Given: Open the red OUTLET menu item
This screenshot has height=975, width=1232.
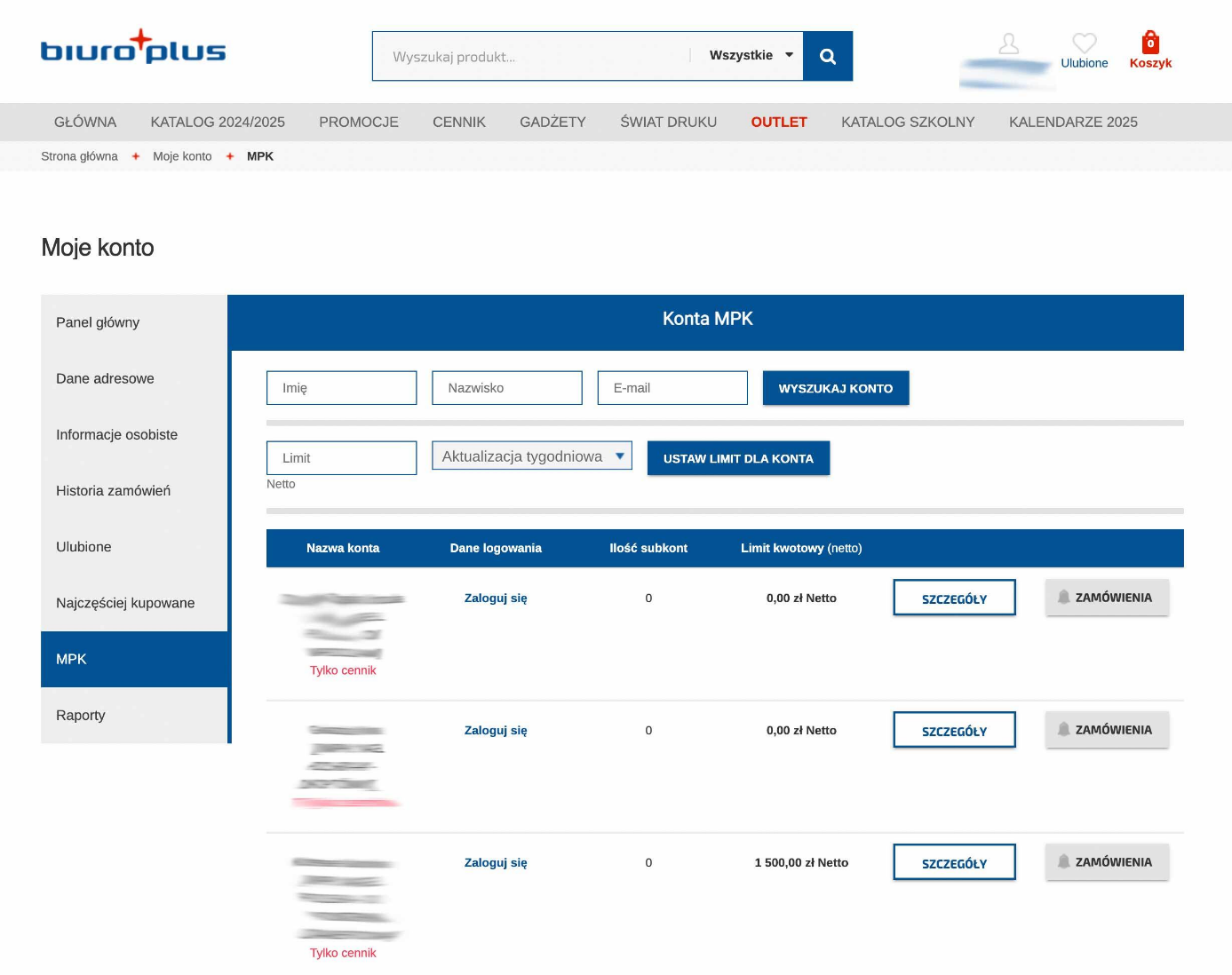Looking at the screenshot, I should [x=779, y=122].
